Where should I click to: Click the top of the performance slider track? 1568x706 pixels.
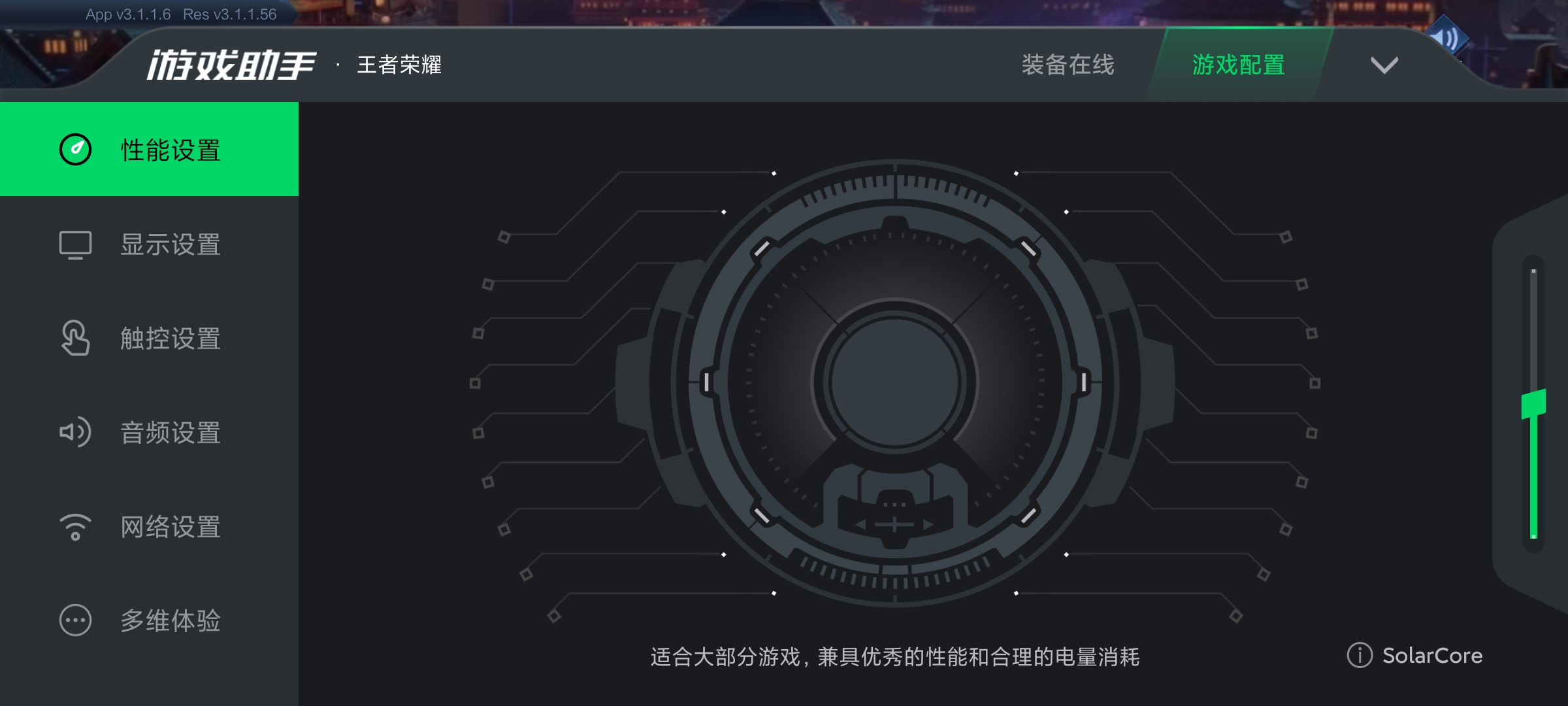click(x=1533, y=271)
